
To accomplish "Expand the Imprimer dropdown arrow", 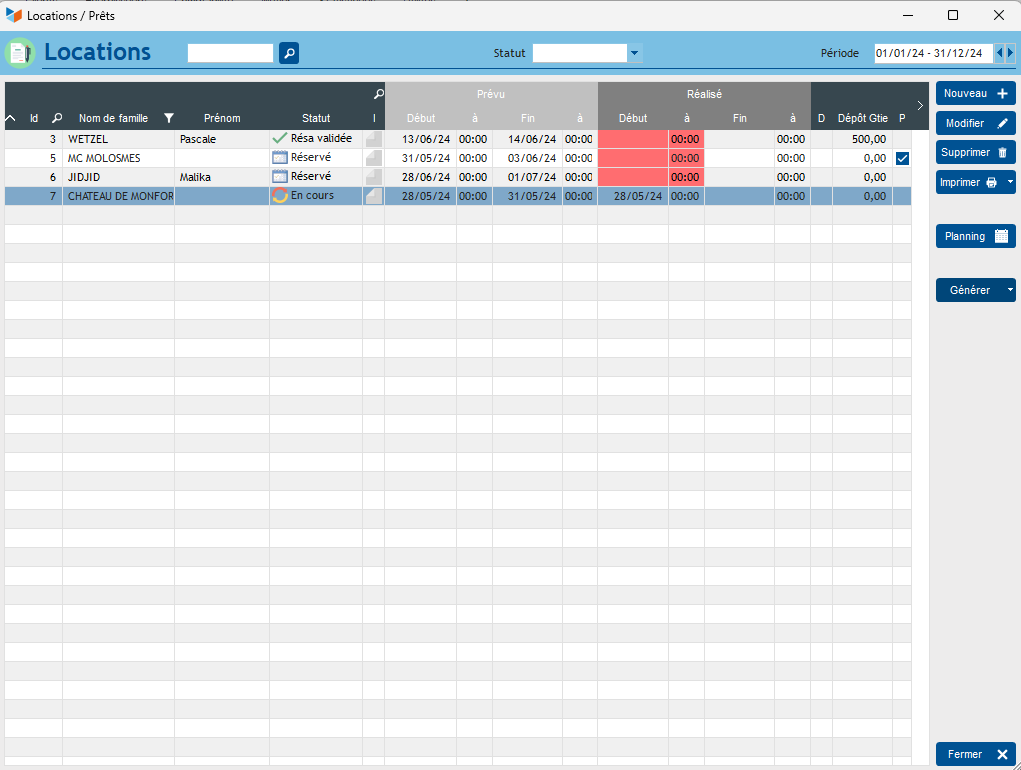I will (1010, 183).
